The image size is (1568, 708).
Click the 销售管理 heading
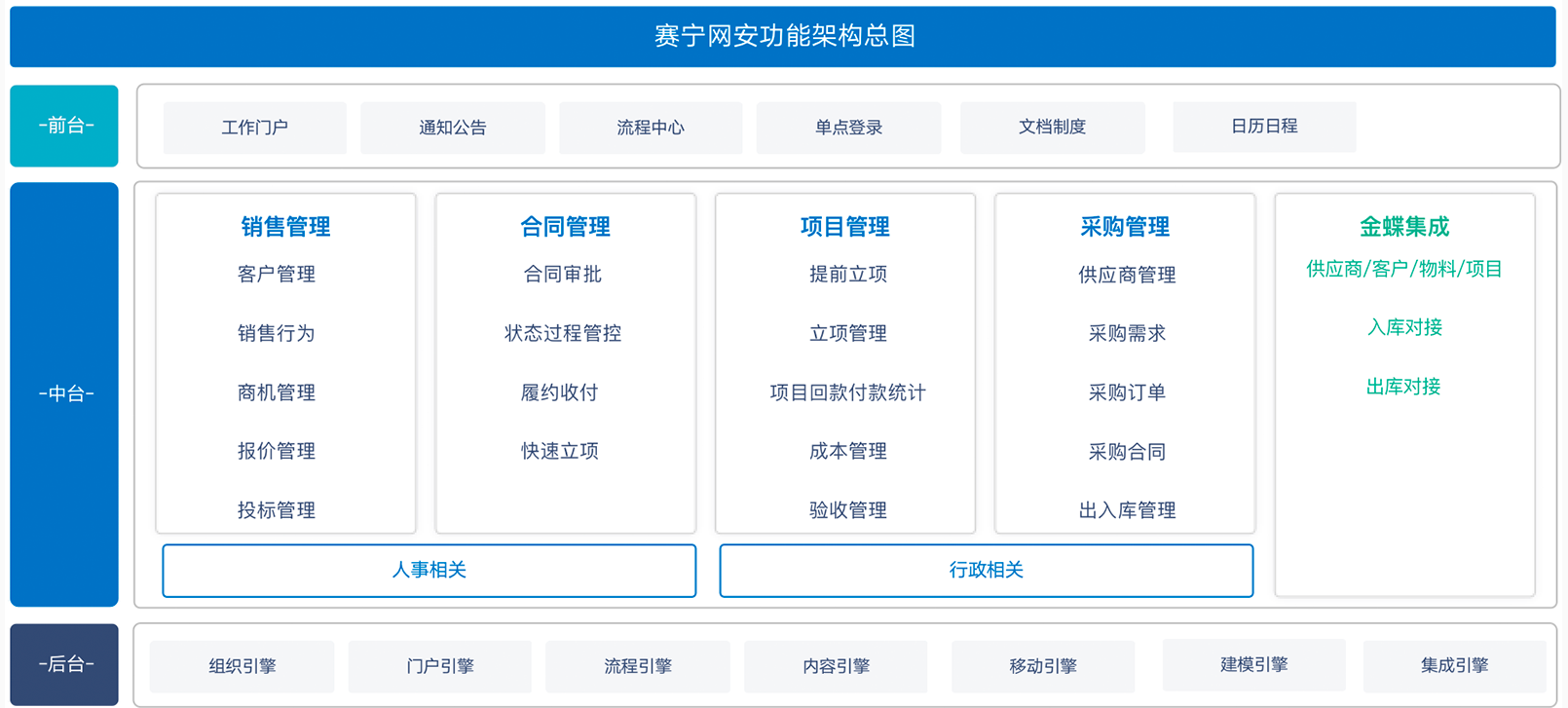pyautogui.click(x=285, y=227)
